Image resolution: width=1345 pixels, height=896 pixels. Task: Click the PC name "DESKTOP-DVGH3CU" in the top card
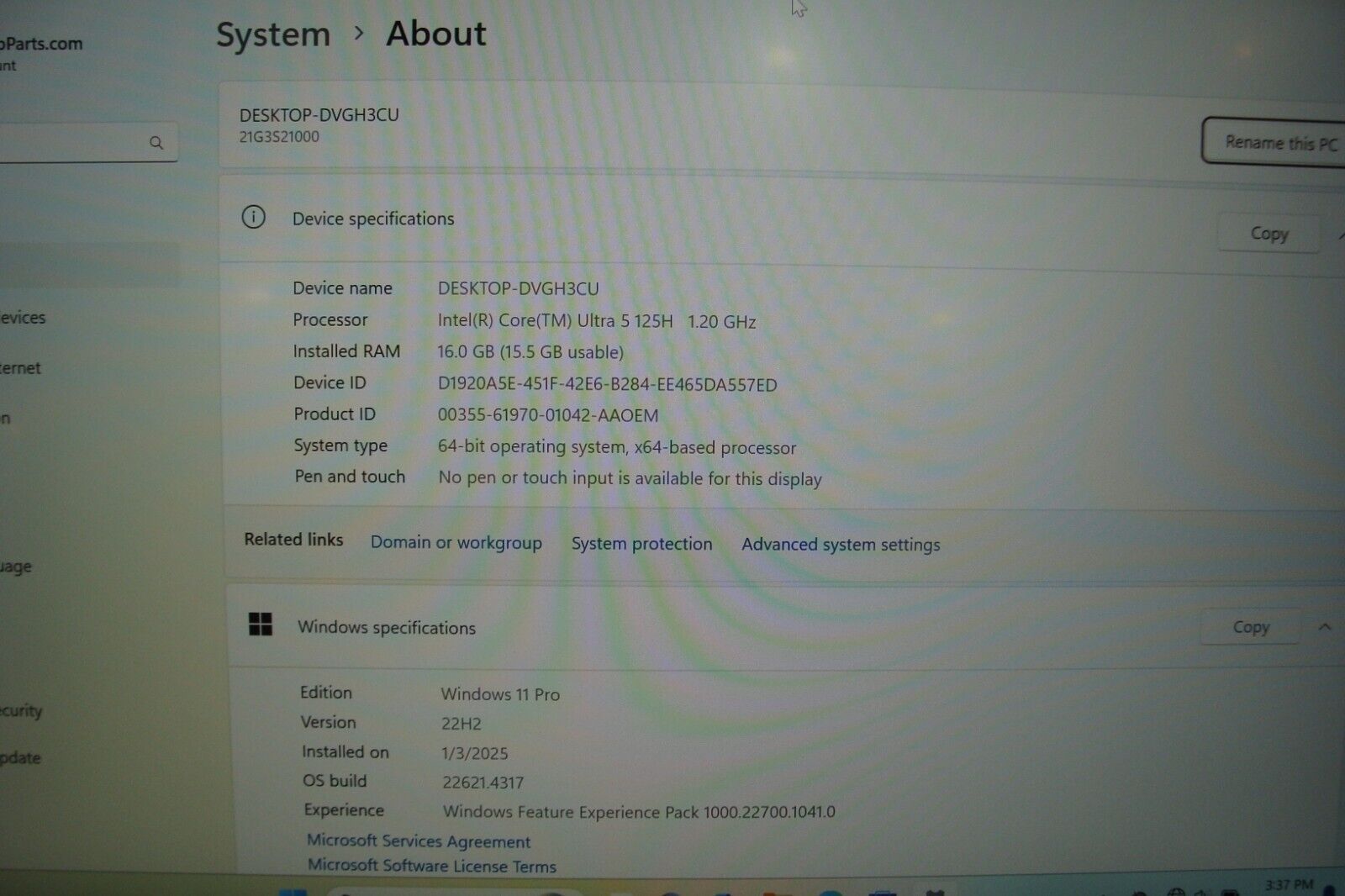(x=319, y=115)
